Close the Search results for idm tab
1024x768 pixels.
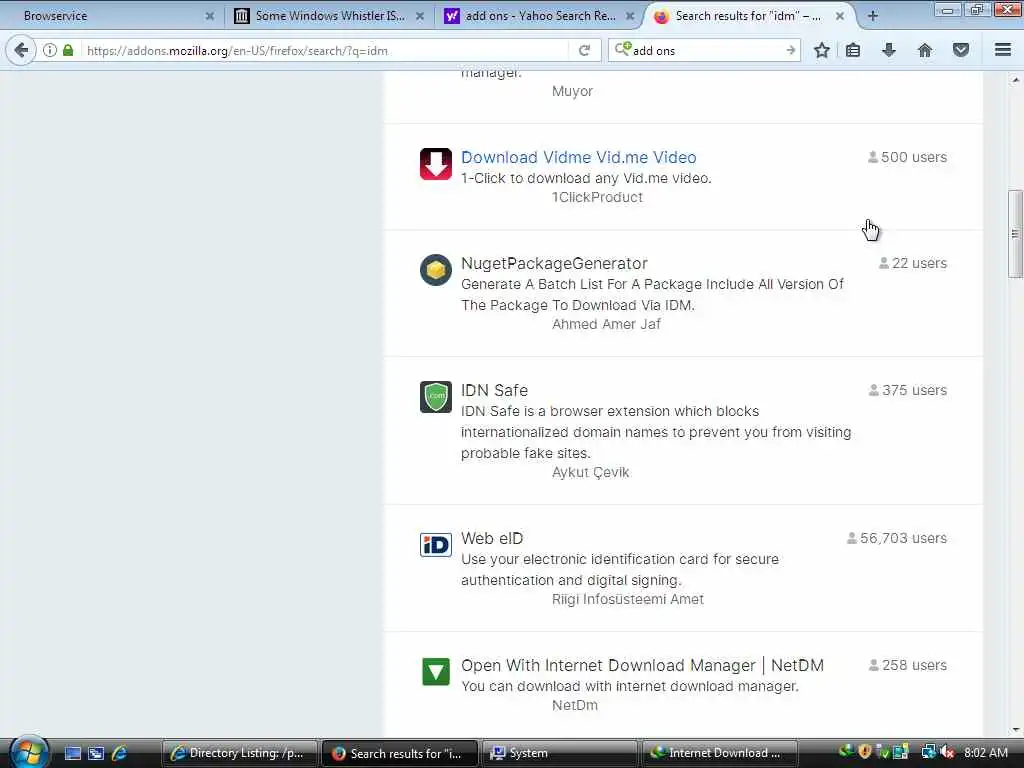[840, 16]
